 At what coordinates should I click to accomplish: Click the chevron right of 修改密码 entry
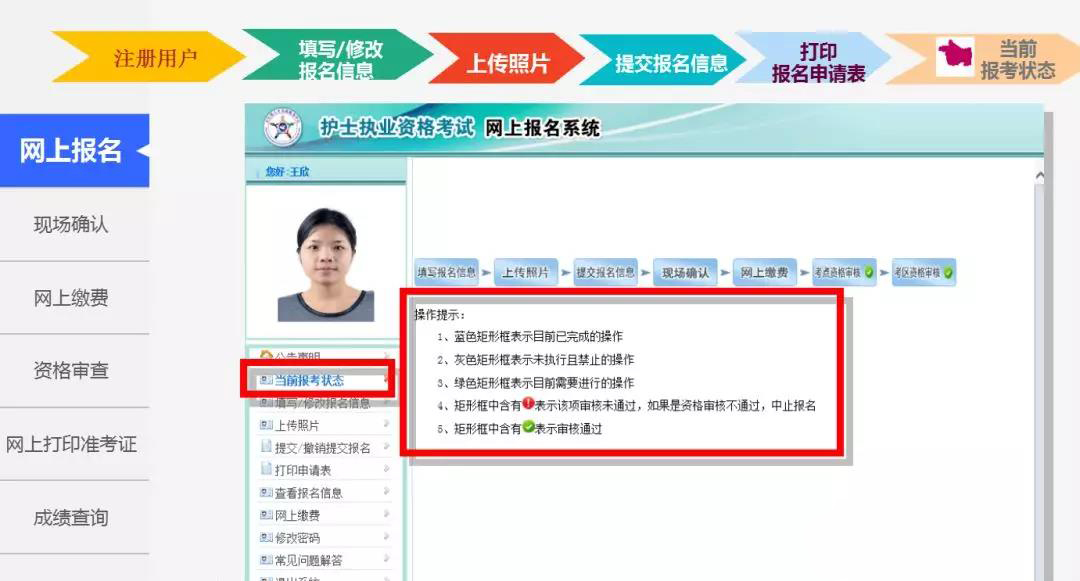tap(386, 536)
